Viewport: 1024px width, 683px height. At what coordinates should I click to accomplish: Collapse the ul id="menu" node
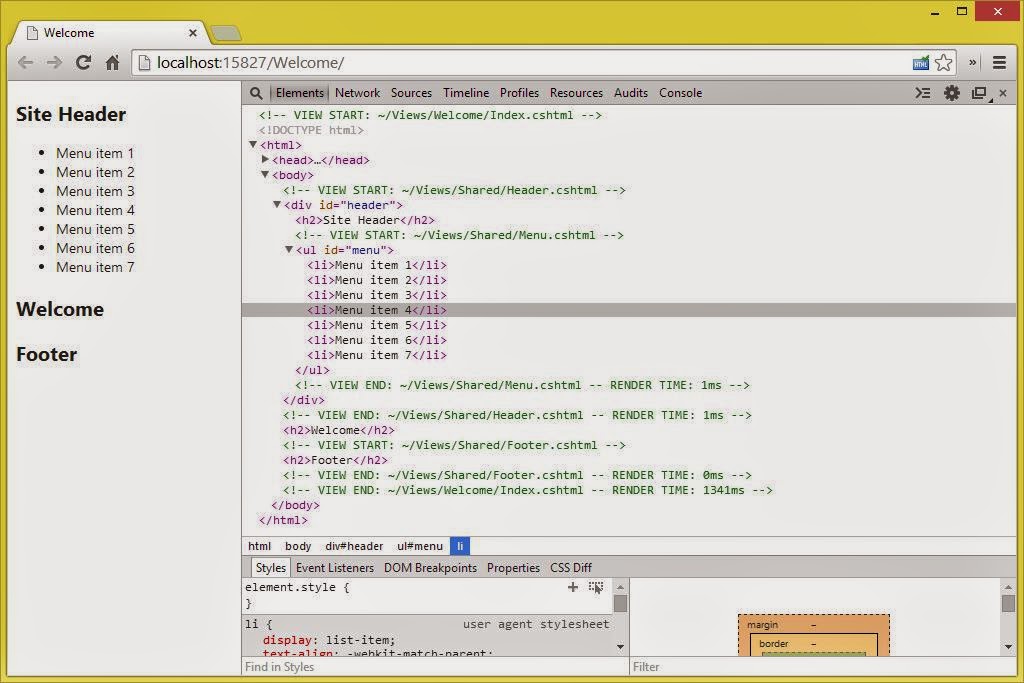tap(289, 250)
